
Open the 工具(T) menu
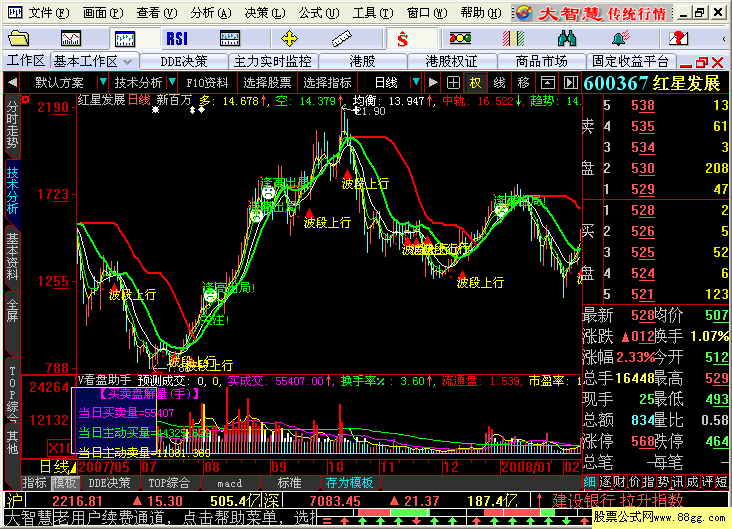pyautogui.click(x=373, y=13)
